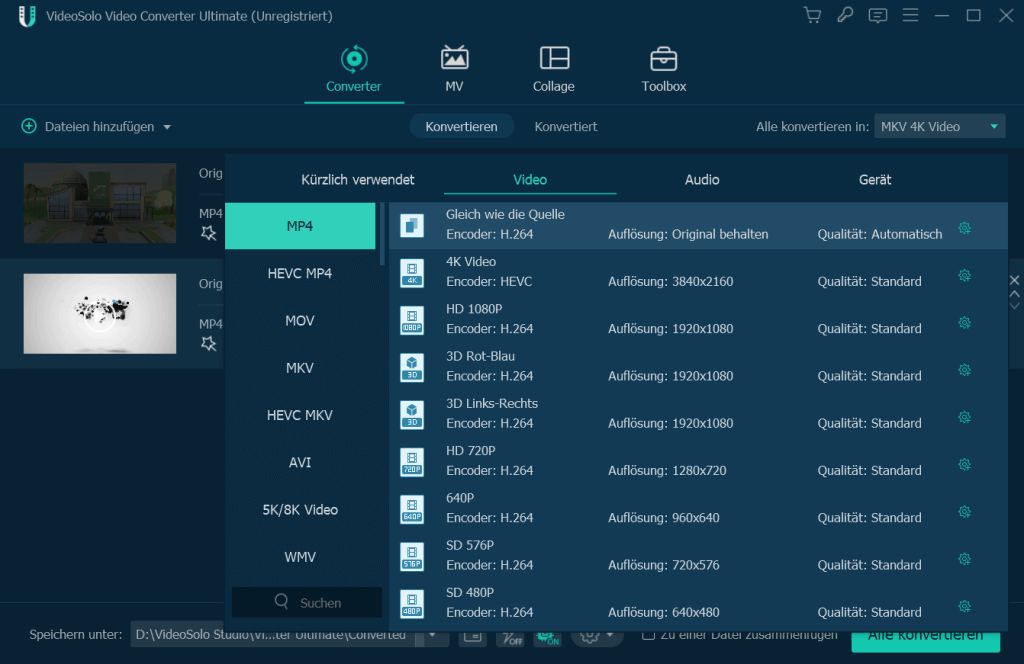Click 'Auflösung: 3840x2160' text
1024x664 pixels.
click(671, 281)
